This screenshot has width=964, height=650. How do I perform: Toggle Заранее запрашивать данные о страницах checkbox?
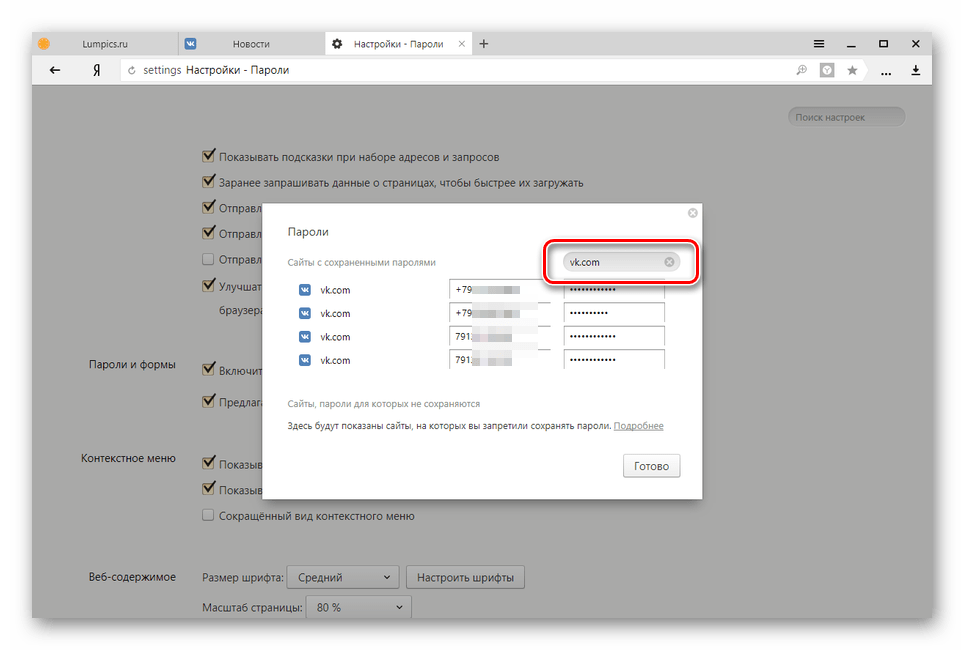point(208,182)
